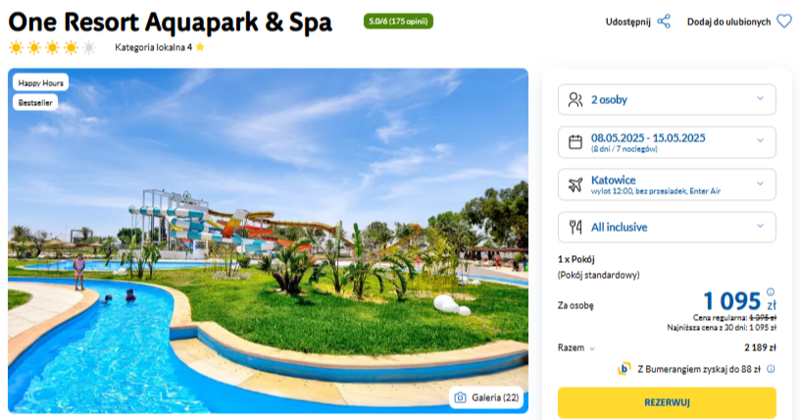Click the aquapark main hotel photo
Screen dimensions: 800x420
[268, 241]
